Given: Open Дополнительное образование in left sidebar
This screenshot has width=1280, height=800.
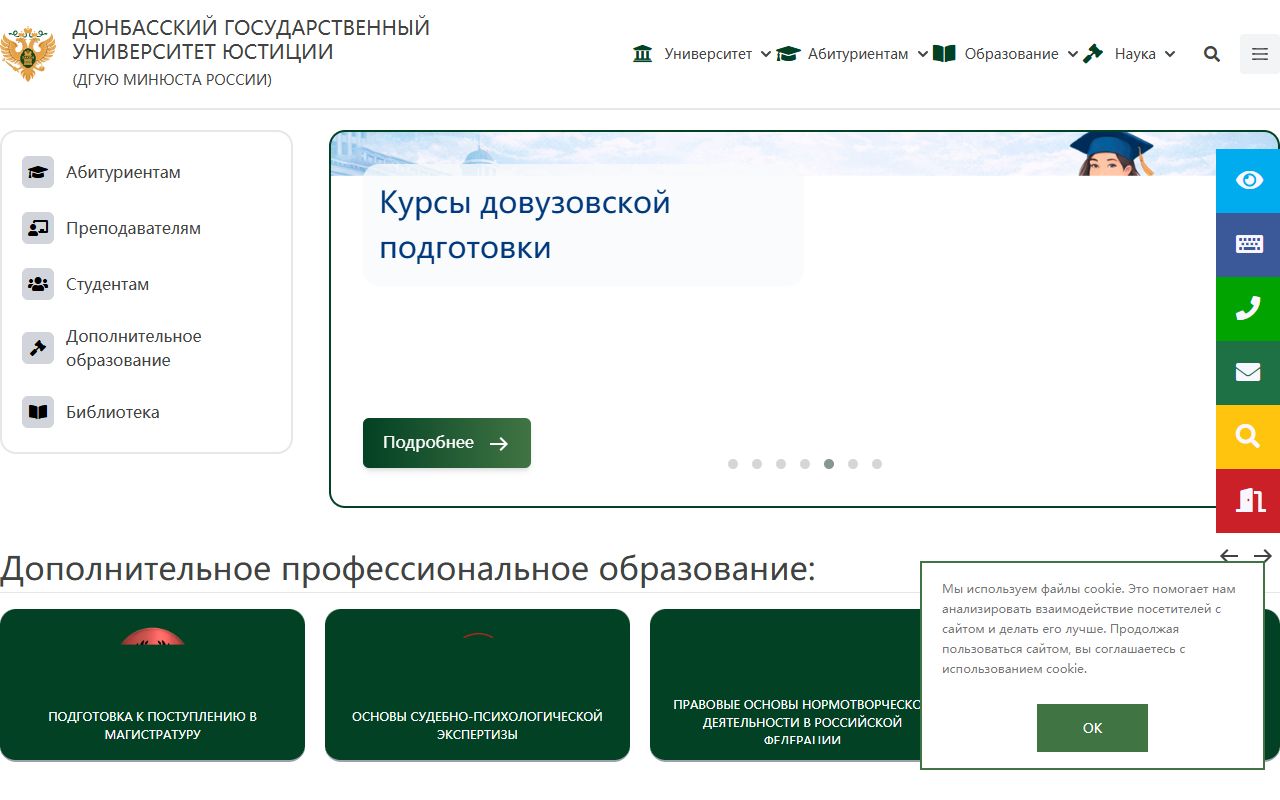Looking at the screenshot, I should click(134, 348).
